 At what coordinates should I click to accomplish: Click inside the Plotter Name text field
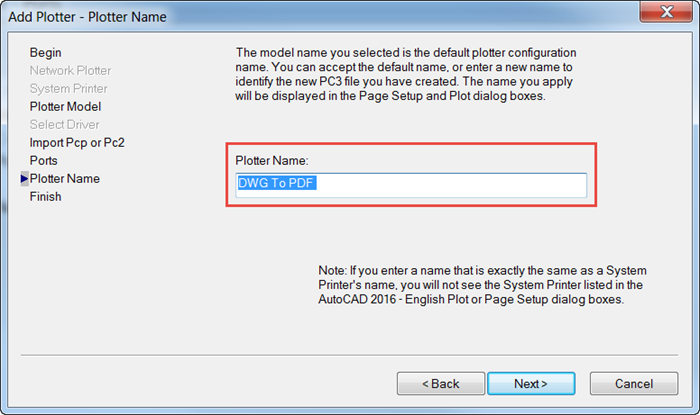(411, 185)
